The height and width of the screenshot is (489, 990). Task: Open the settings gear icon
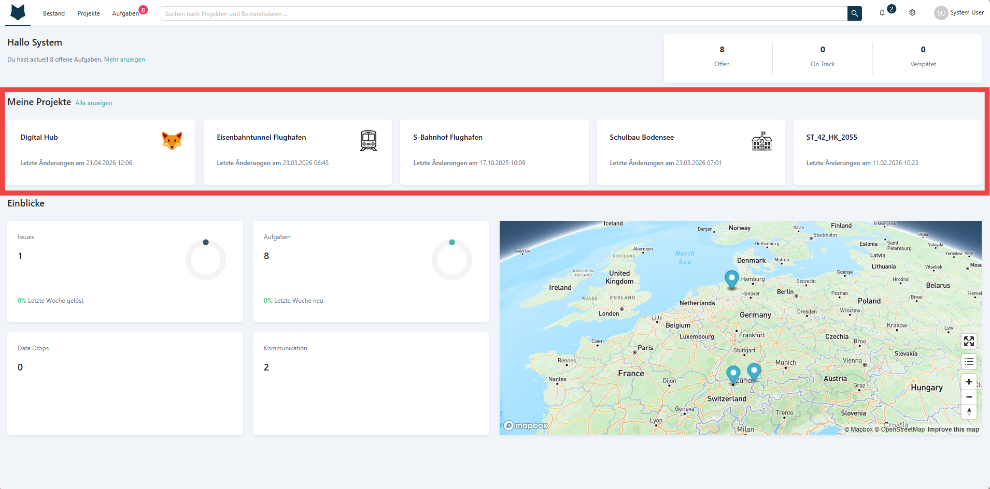(912, 13)
